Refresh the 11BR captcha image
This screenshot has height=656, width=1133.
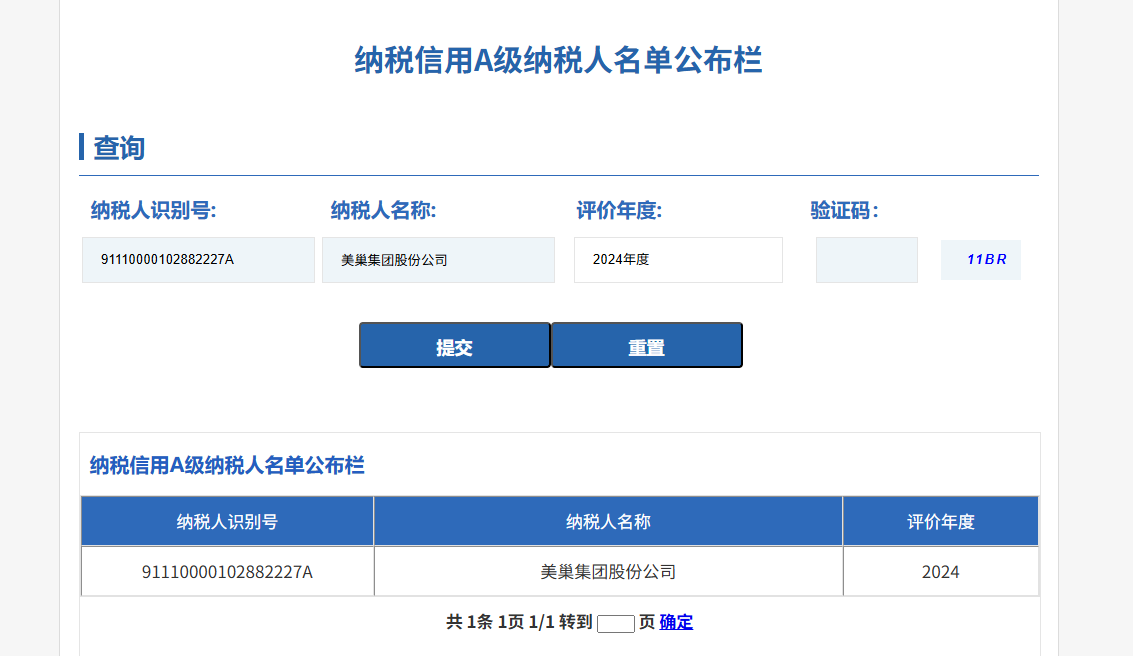(x=981, y=260)
